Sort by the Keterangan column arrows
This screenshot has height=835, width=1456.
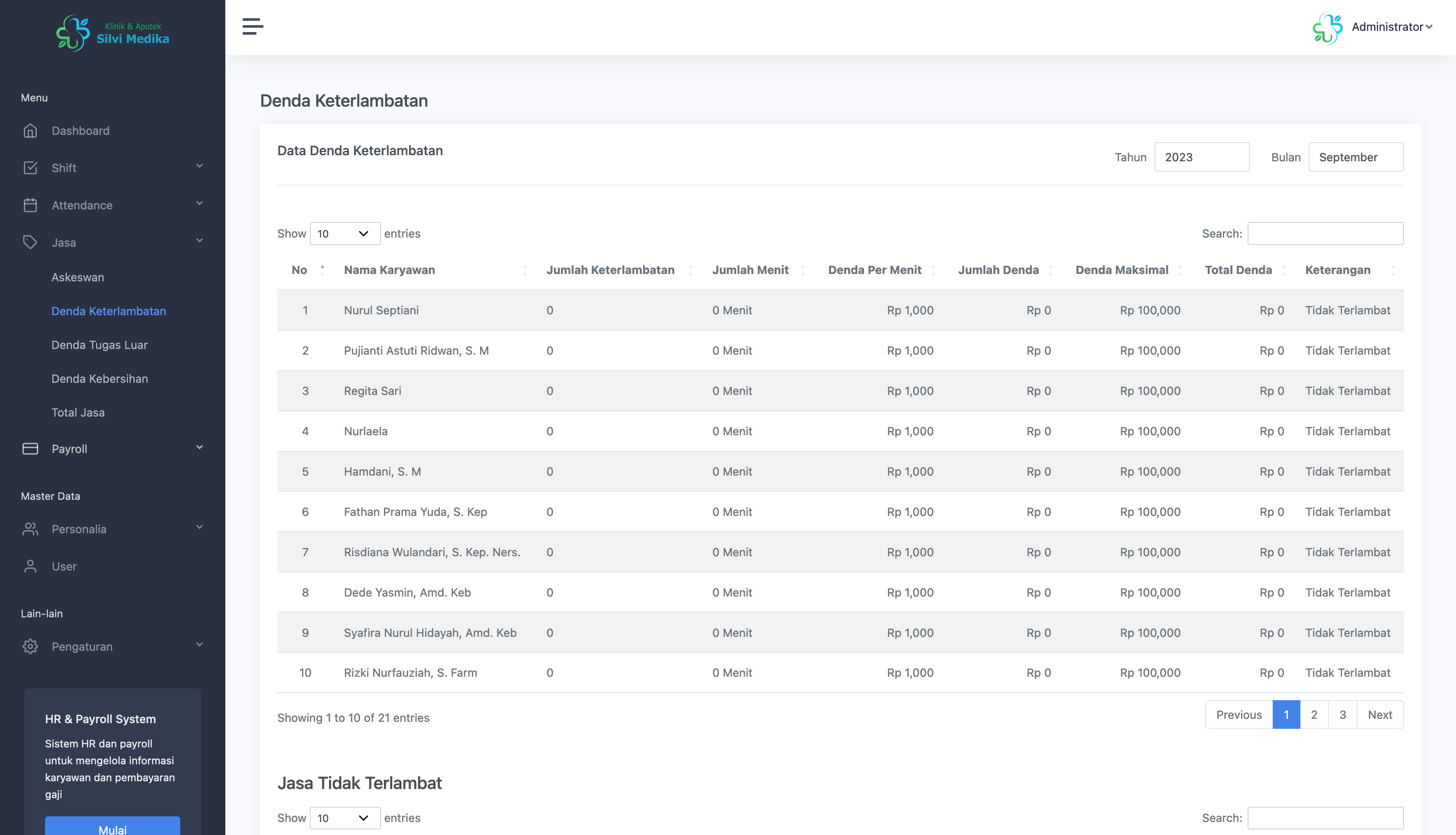pos(1392,270)
